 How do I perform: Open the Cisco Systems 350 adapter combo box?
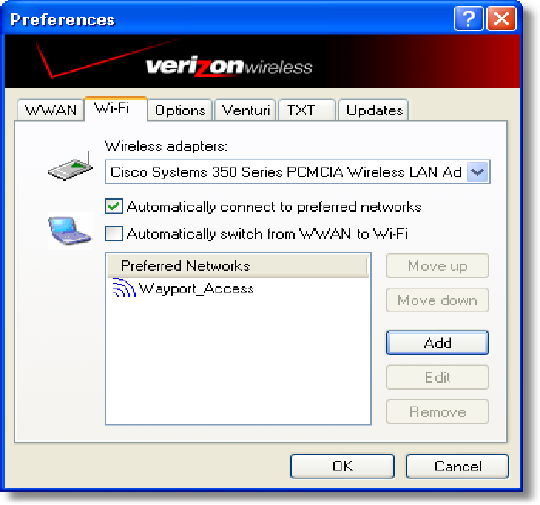point(298,172)
